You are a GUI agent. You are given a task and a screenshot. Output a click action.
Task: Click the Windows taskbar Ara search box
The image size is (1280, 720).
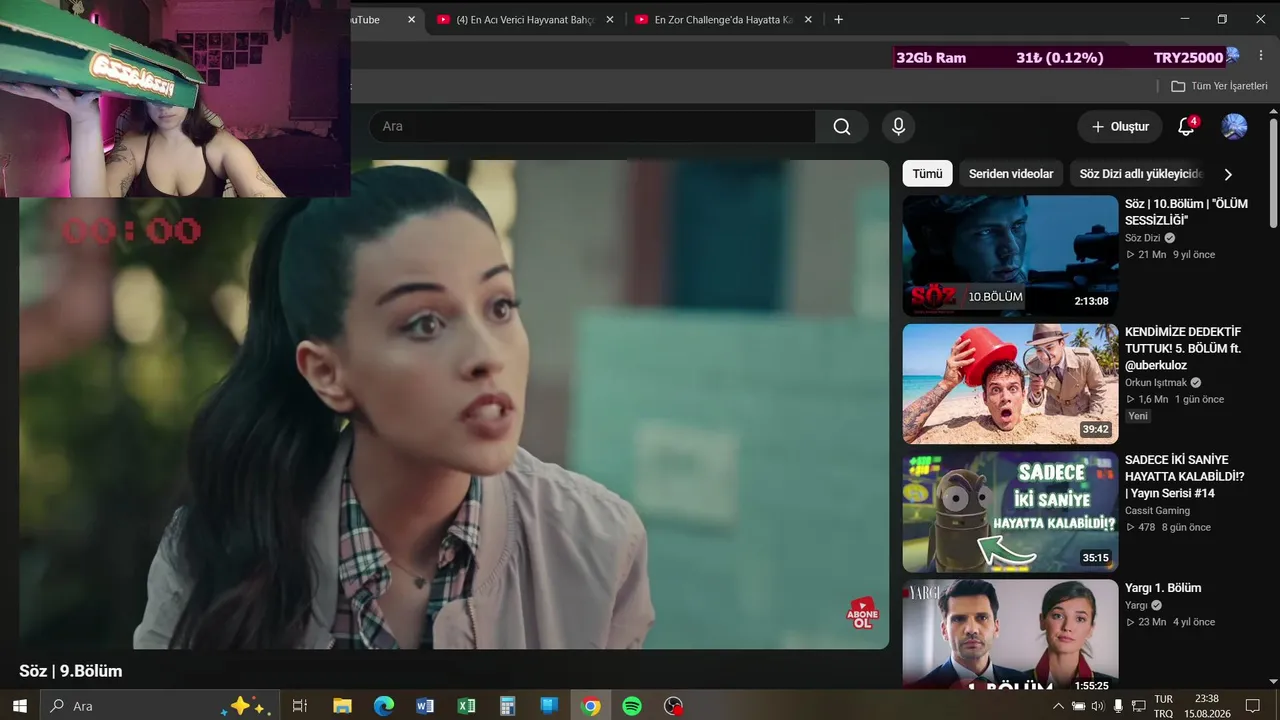[x=158, y=706]
